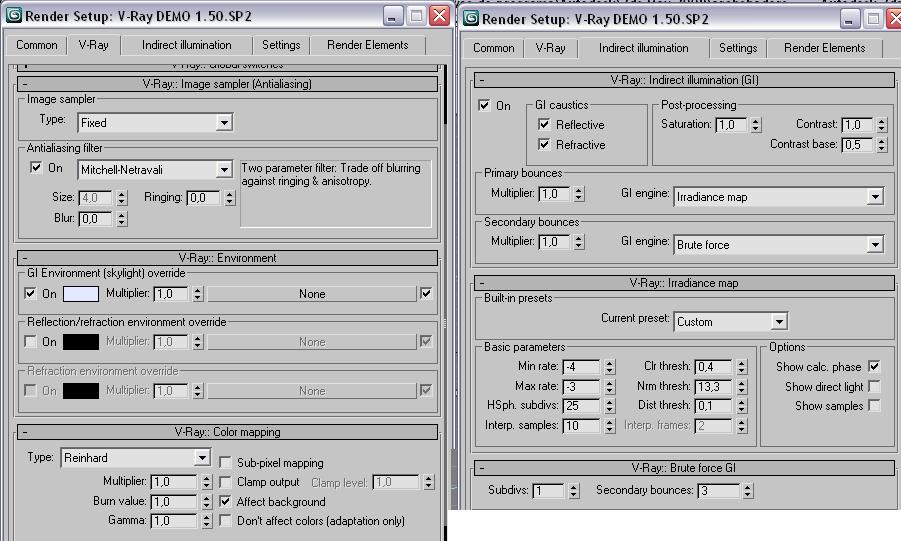This screenshot has width=901, height=541.
Task: Open Settings tab in right window
Action: [x=738, y=48]
